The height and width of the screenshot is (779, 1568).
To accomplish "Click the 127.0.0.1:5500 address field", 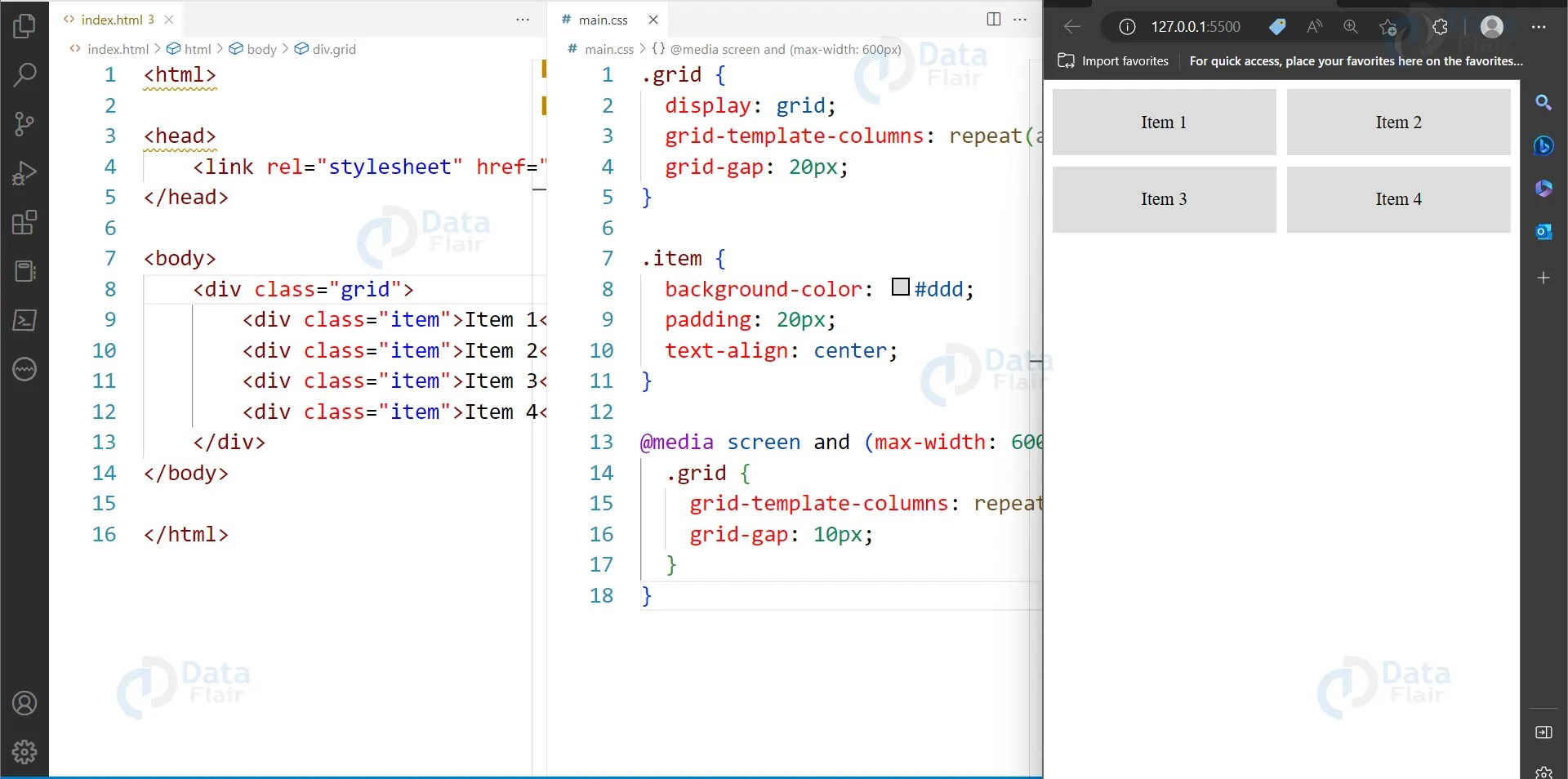I will pos(1196,27).
